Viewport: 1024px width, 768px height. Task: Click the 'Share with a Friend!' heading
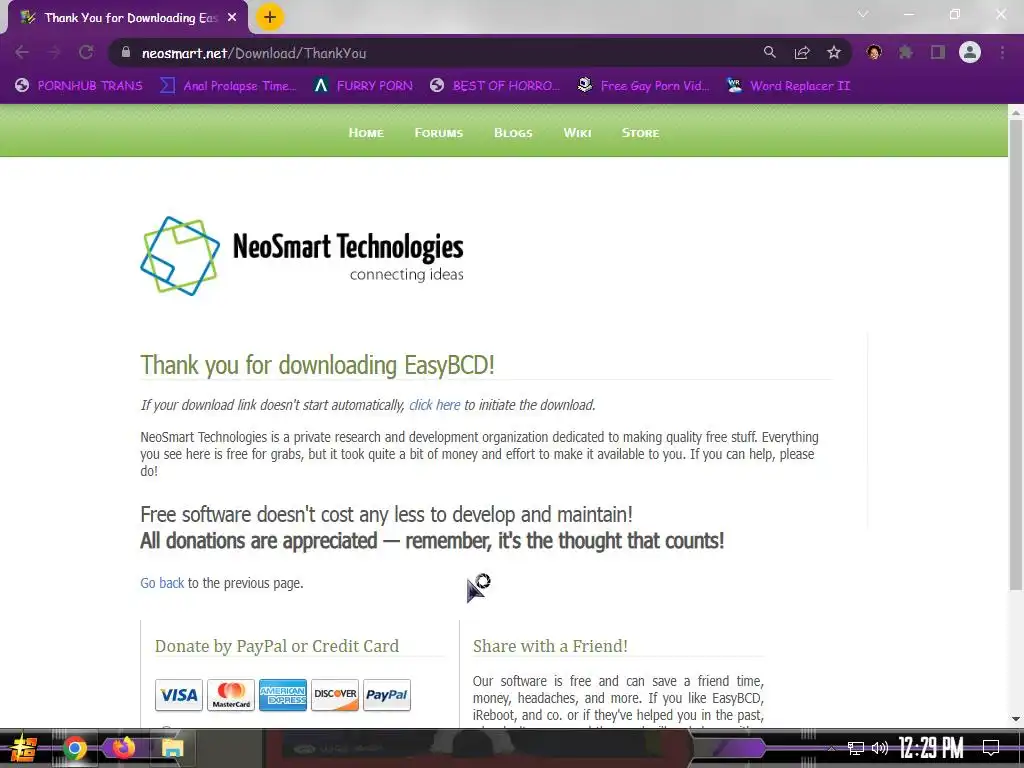[x=551, y=646]
